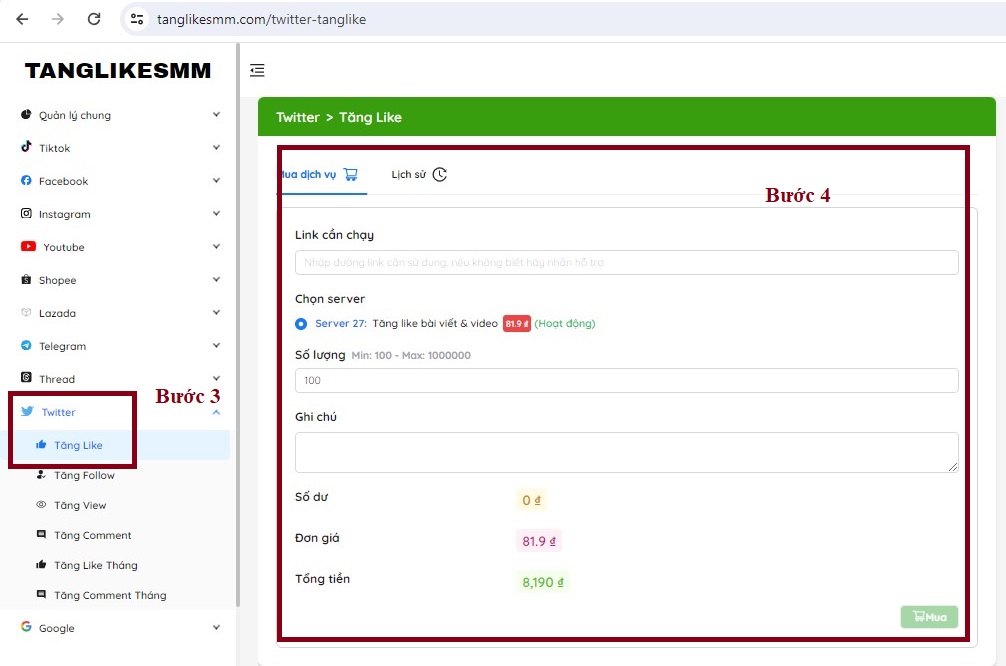
Task: Reload the page with the refresh icon
Action: 94,19
